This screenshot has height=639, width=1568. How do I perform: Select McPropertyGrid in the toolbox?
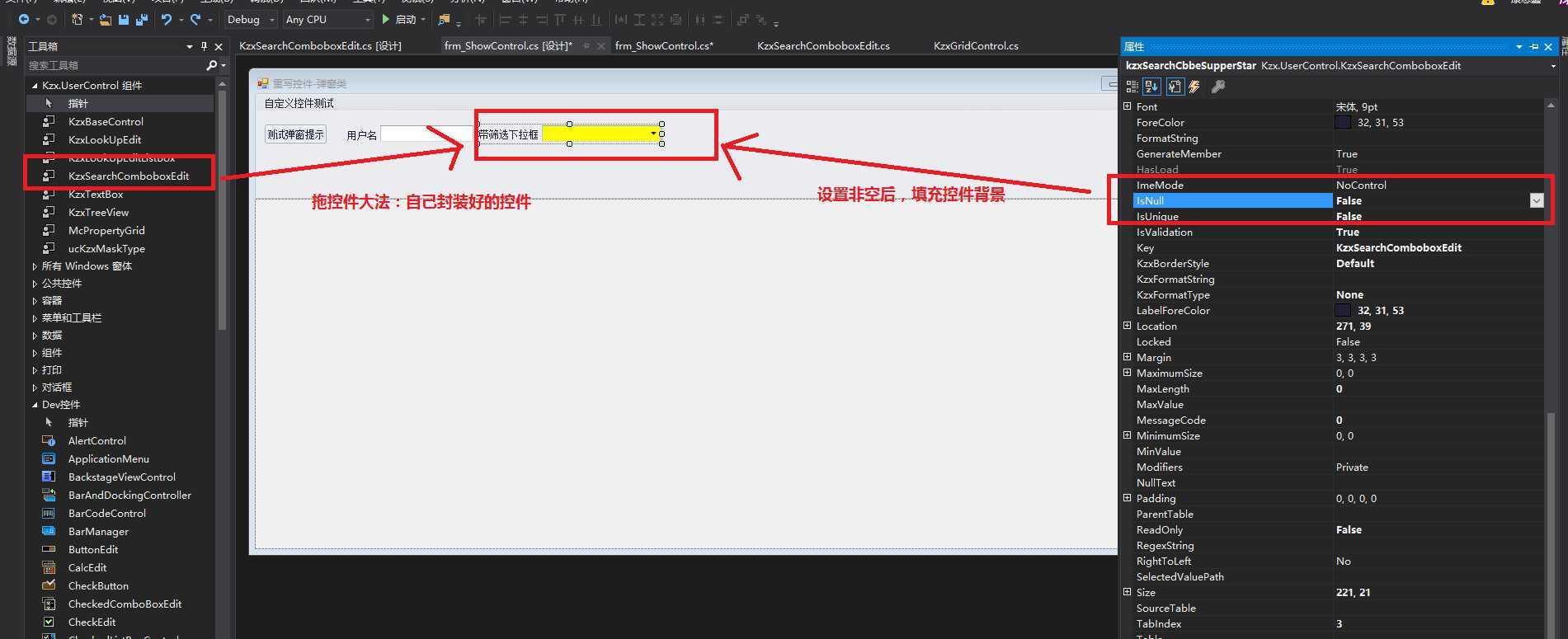[x=106, y=230]
